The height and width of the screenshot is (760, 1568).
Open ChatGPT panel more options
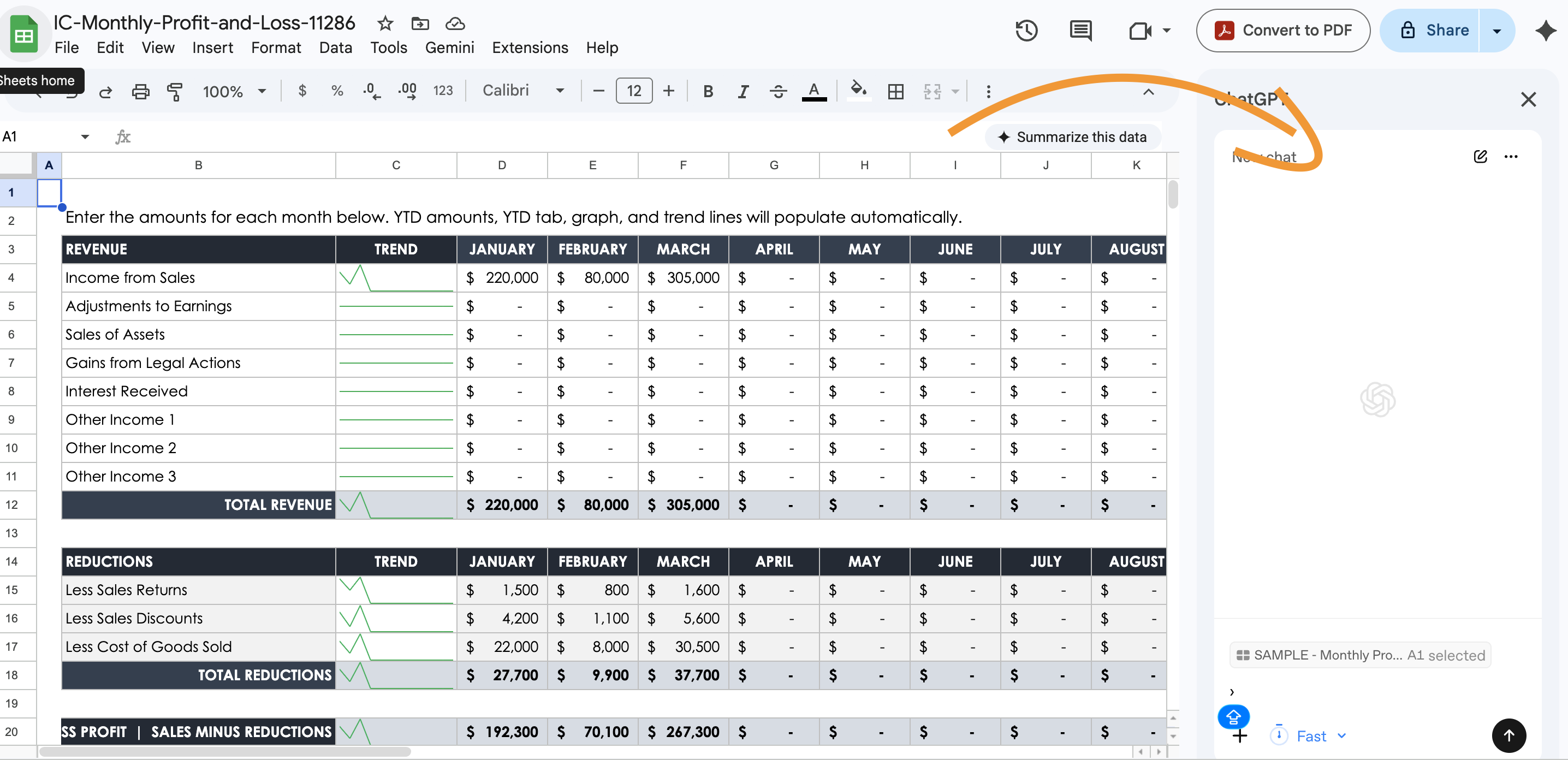tap(1510, 156)
